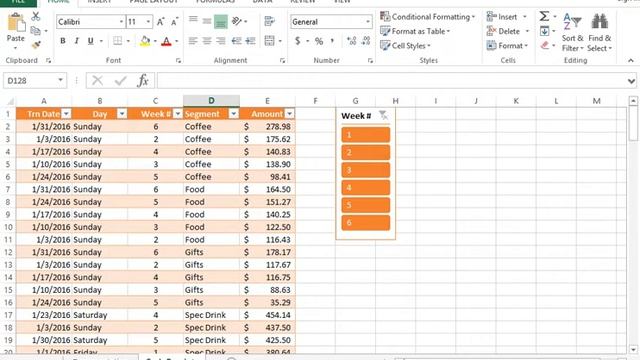This screenshot has width=640, height=360.
Task: Click the Clear eraser icon
Action: pos(544,46)
